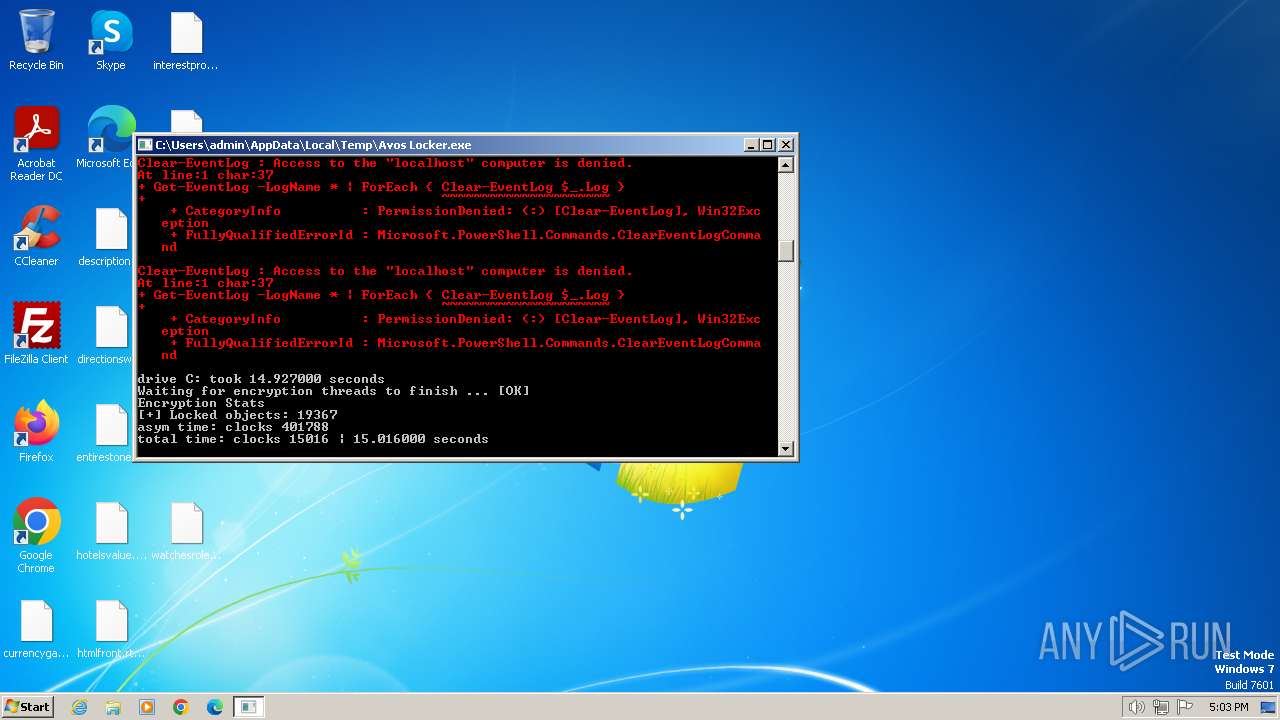
Task: Open the Recycle Bin desktop icon
Action: pyautogui.click(x=36, y=40)
